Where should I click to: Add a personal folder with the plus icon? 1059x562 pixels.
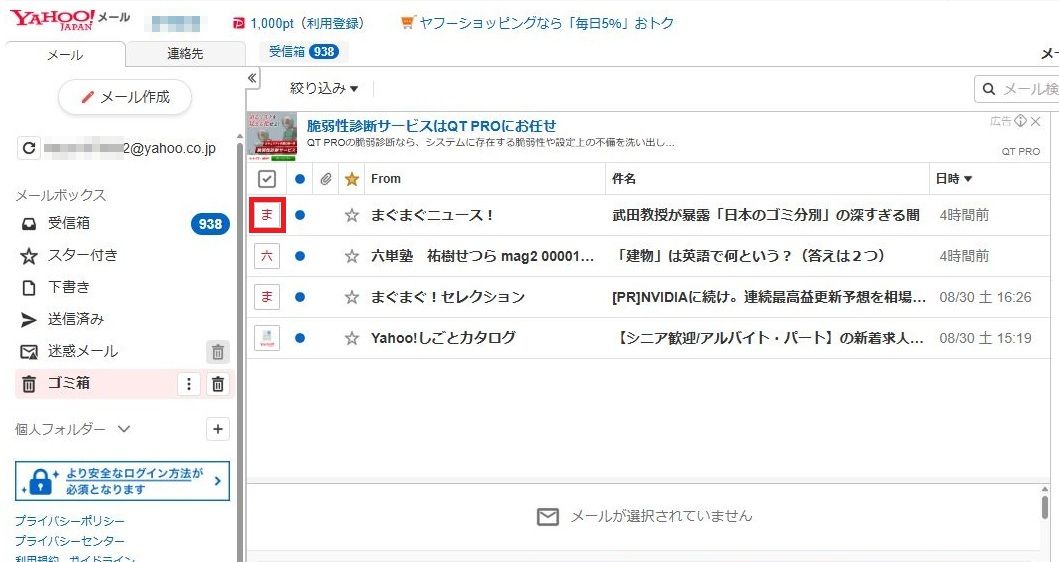click(x=218, y=429)
